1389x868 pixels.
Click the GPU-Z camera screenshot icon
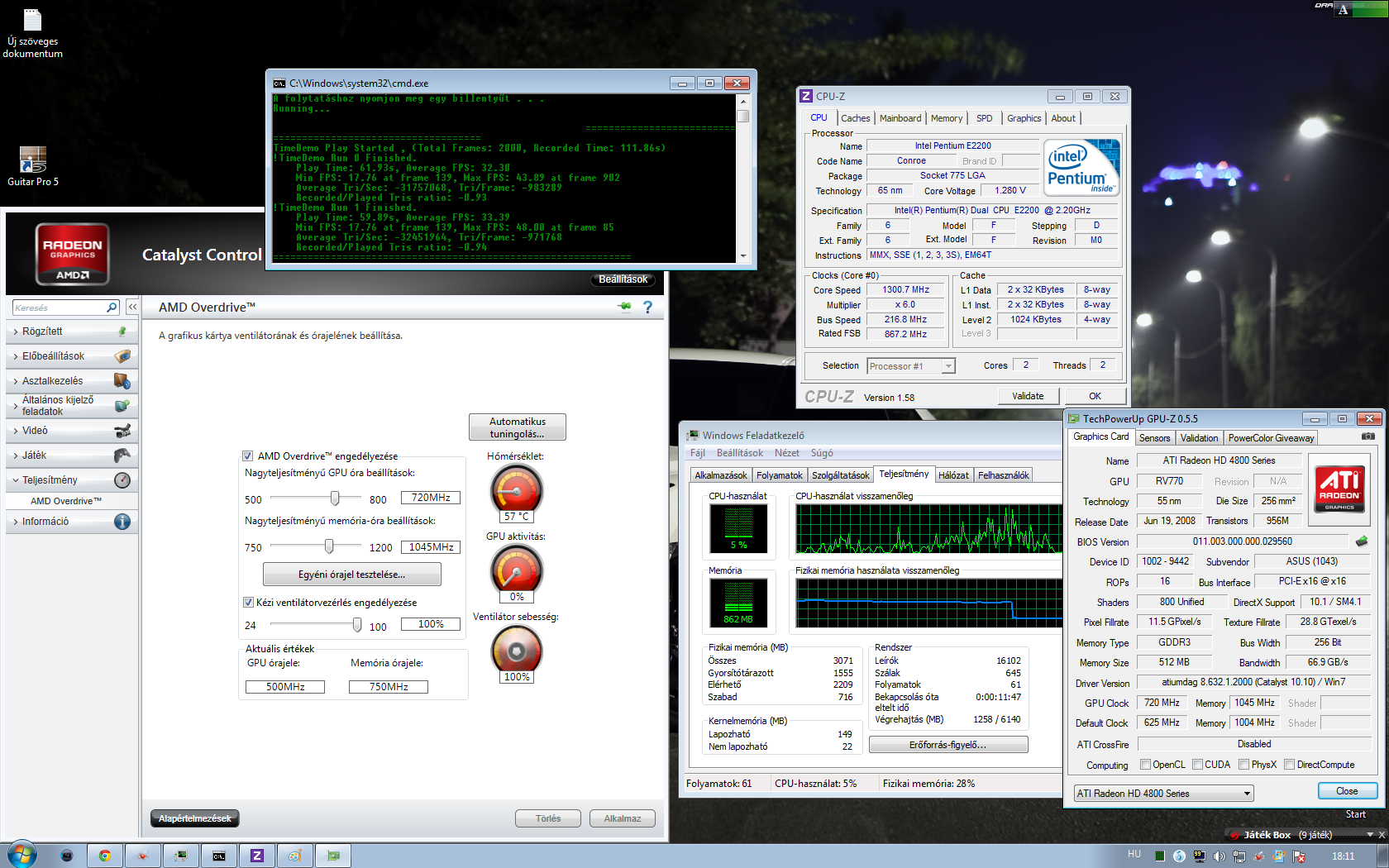tap(1368, 436)
